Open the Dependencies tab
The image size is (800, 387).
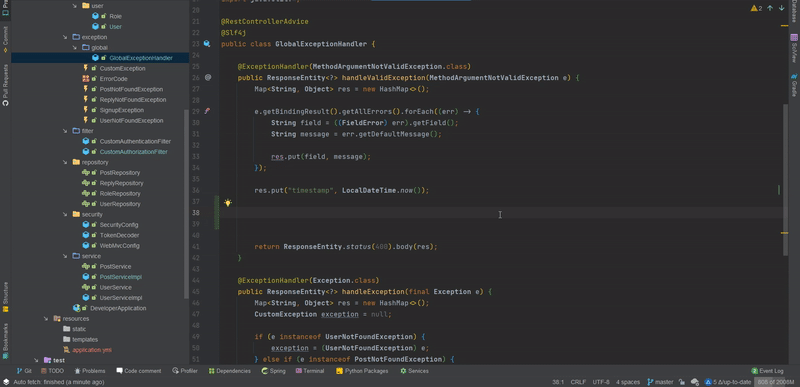point(230,371)
